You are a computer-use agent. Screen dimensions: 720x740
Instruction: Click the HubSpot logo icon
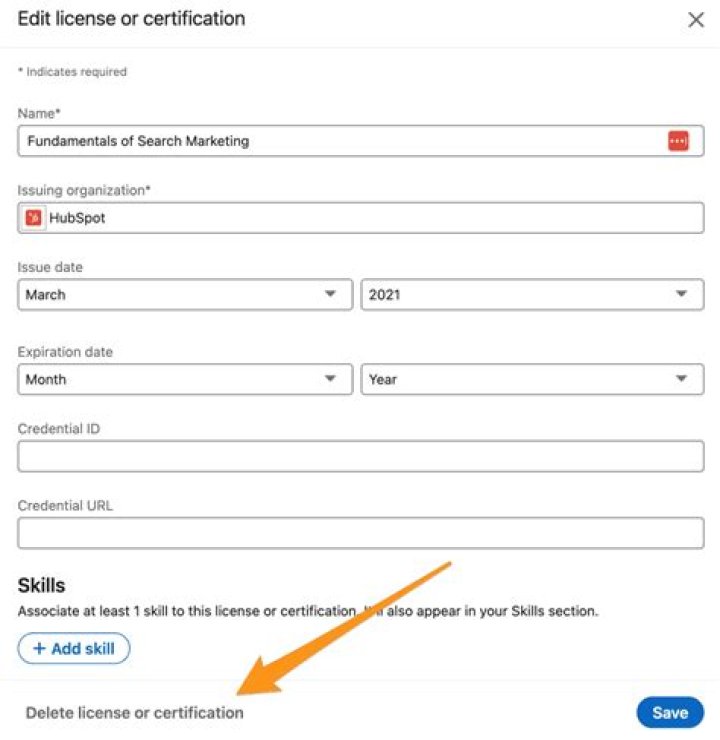click(34, 218)
